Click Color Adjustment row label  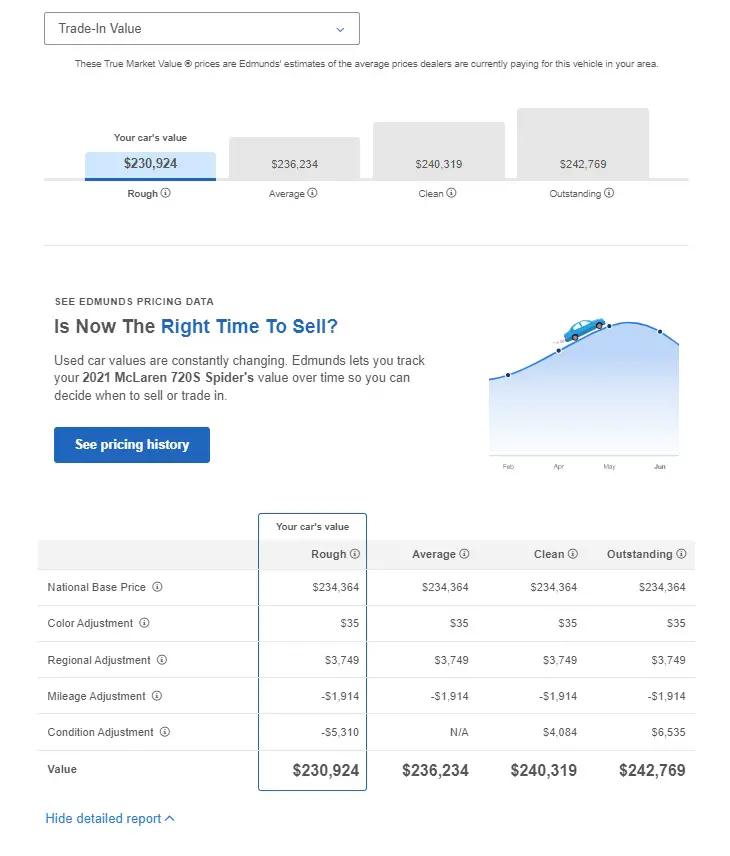click(x=90, y=623)
